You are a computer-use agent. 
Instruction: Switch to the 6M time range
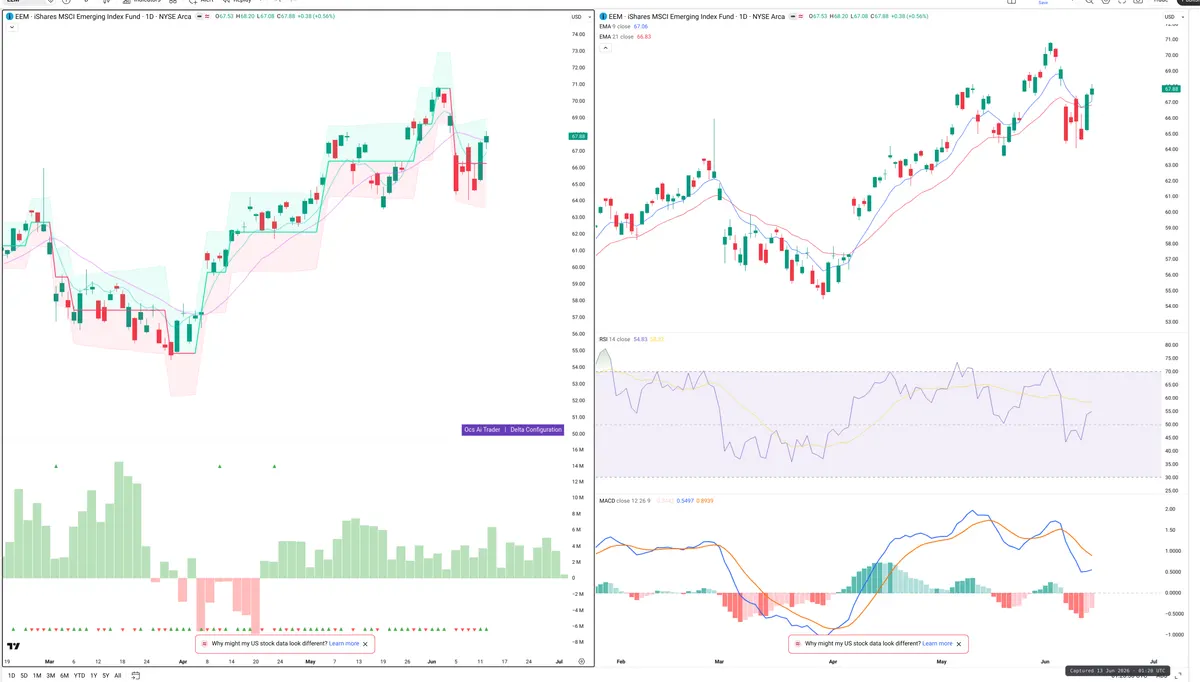(64, 676)
